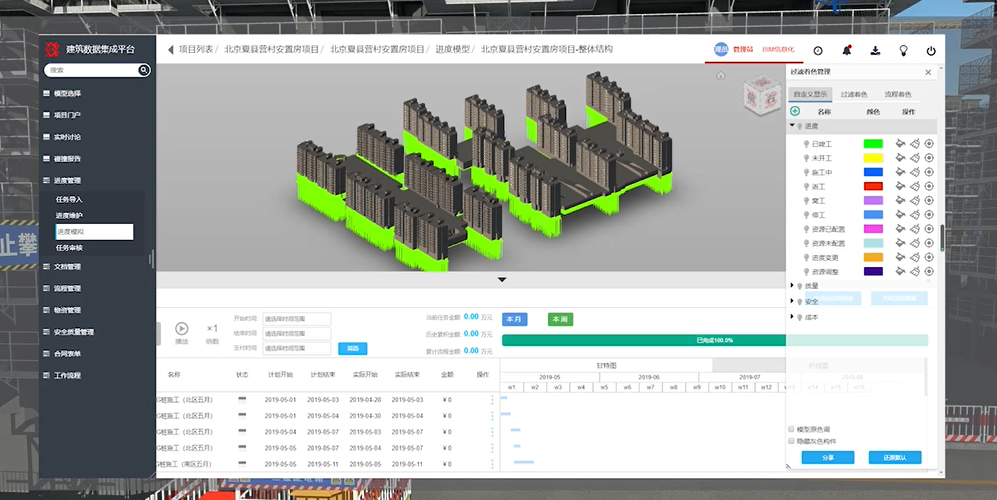Click the notification bell icon

847,50
